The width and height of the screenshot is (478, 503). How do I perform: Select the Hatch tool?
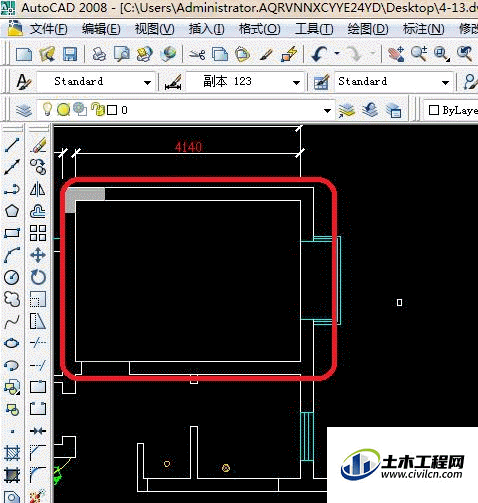pyautogui.click(x=12, y=453)
